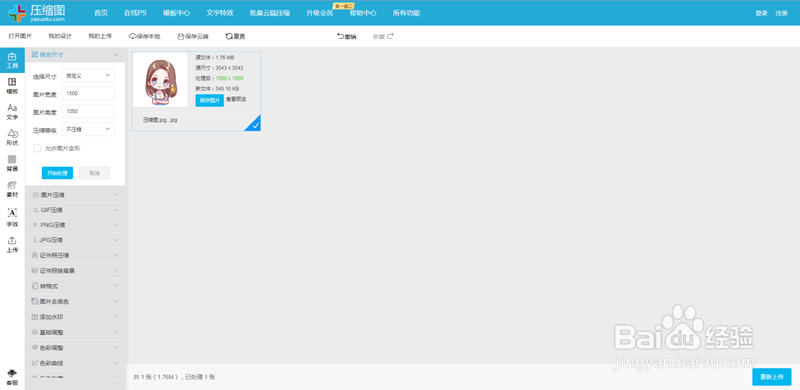Click the cartoon girl image thumbnail
Image resolution: width=800 pixels, height=390 pixels.
point(160,79)
